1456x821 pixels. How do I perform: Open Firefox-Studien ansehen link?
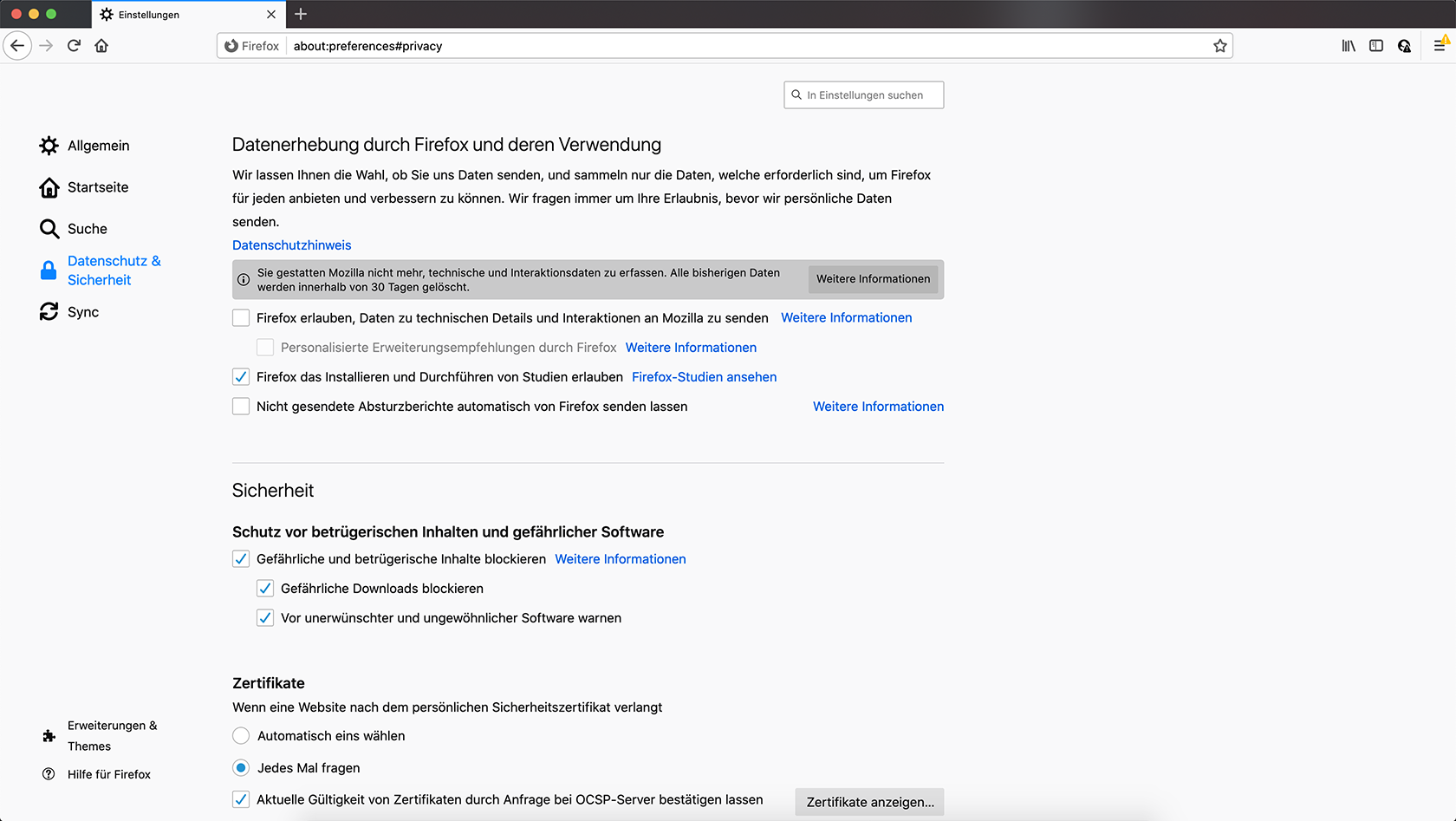704,377
